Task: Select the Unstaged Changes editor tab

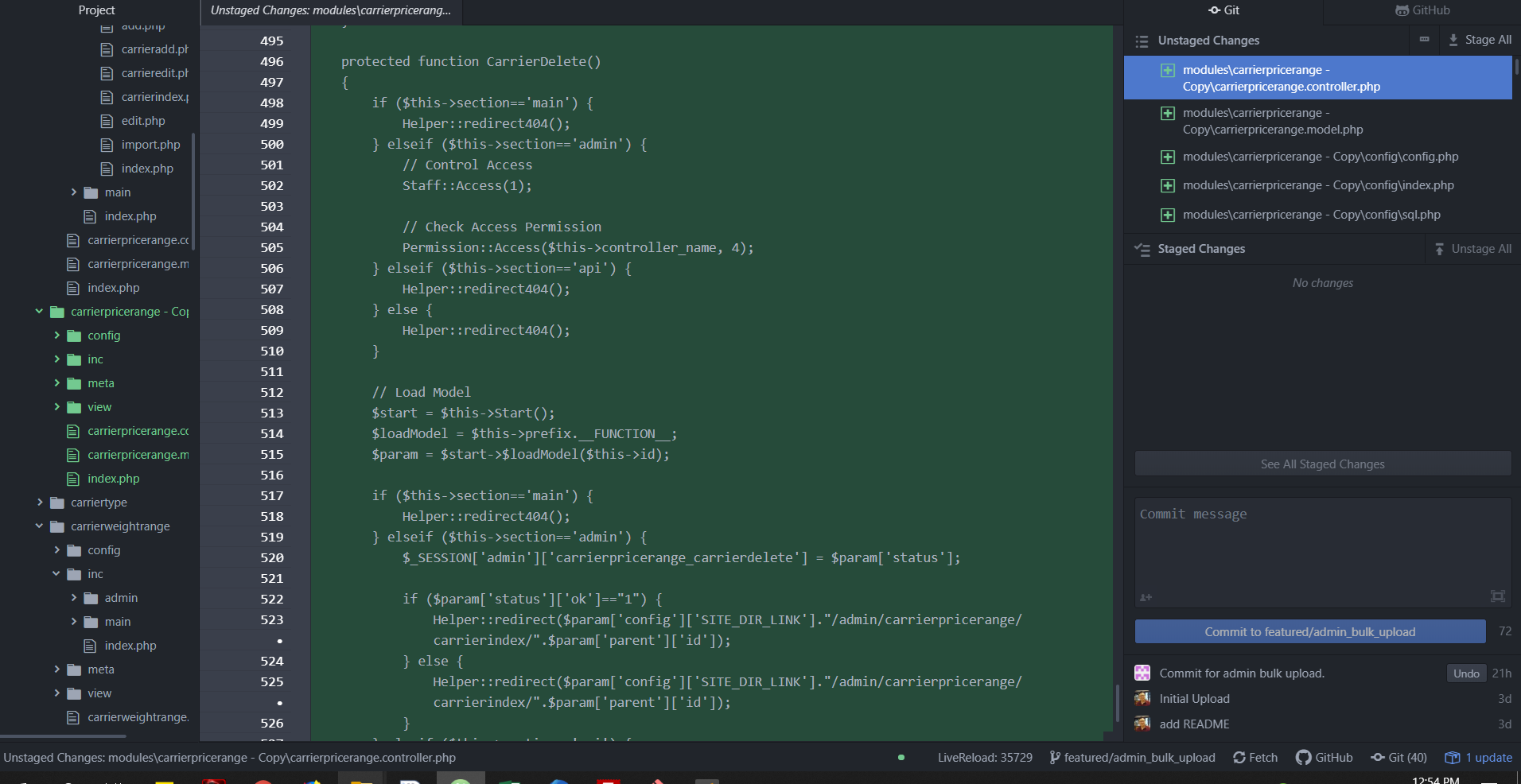Action: click(330, 10)
